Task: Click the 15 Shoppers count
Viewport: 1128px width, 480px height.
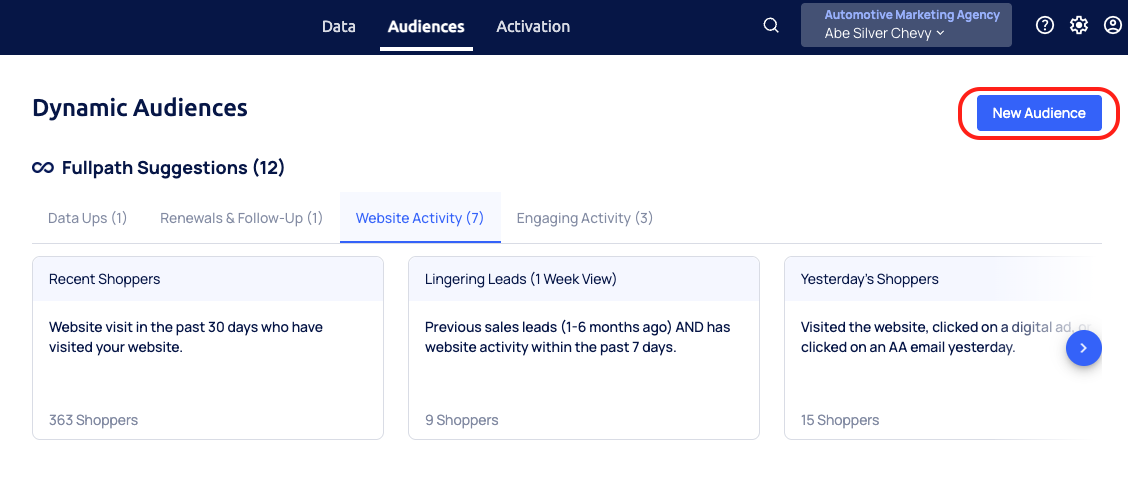Action: coord(840,420)
